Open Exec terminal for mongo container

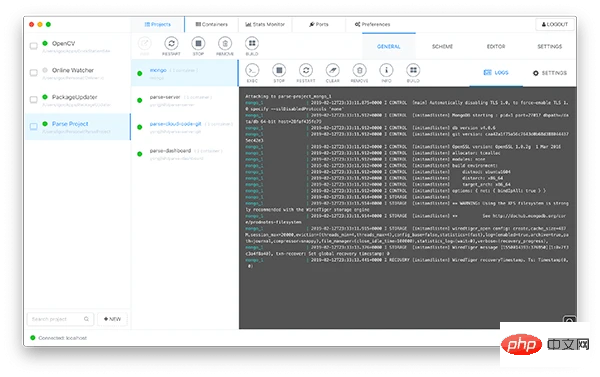point(252,70)
